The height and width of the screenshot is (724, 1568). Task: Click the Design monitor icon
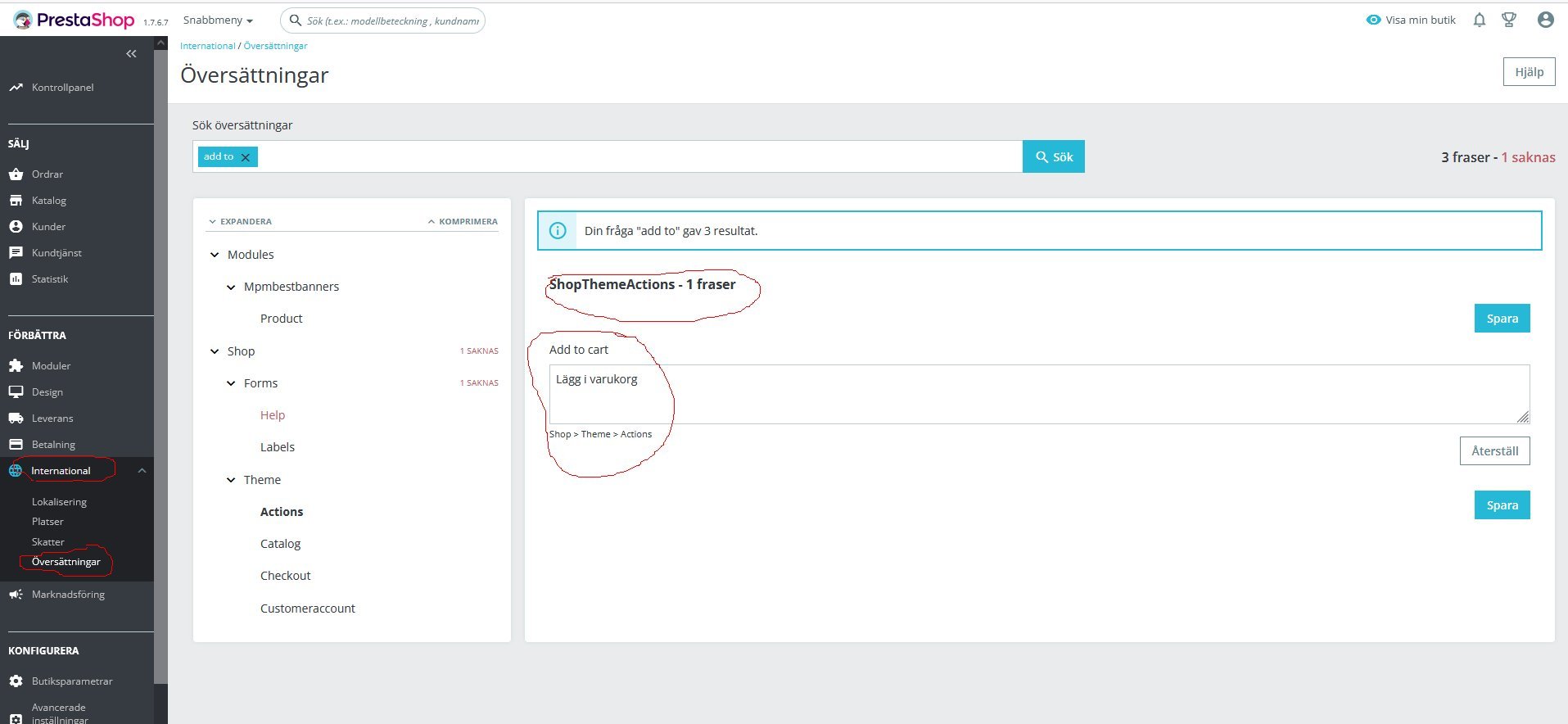tap(16, 392)
